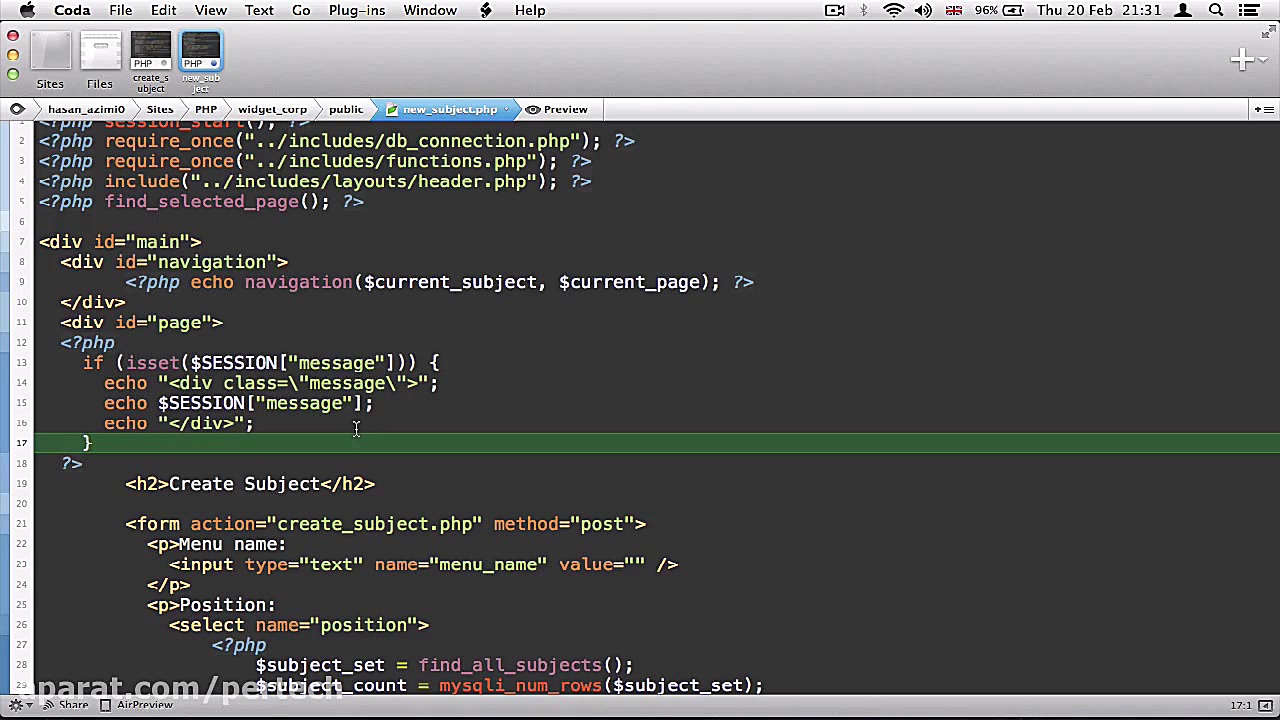Open the Coda application menu

72,10
